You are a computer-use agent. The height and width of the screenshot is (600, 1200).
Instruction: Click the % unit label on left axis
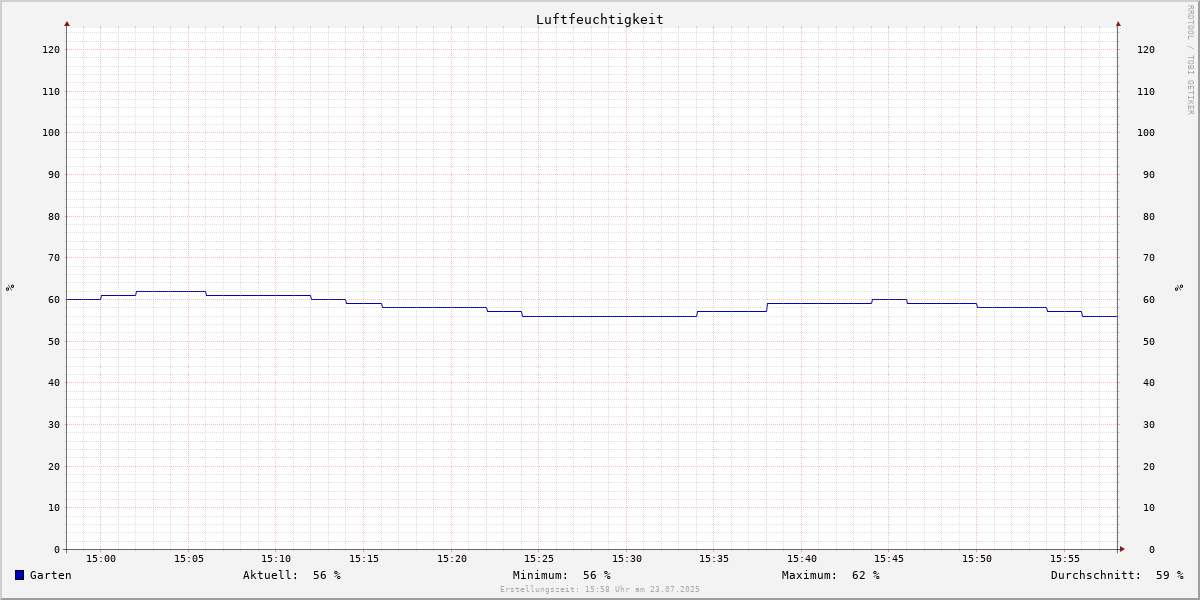tap(10, 287)
